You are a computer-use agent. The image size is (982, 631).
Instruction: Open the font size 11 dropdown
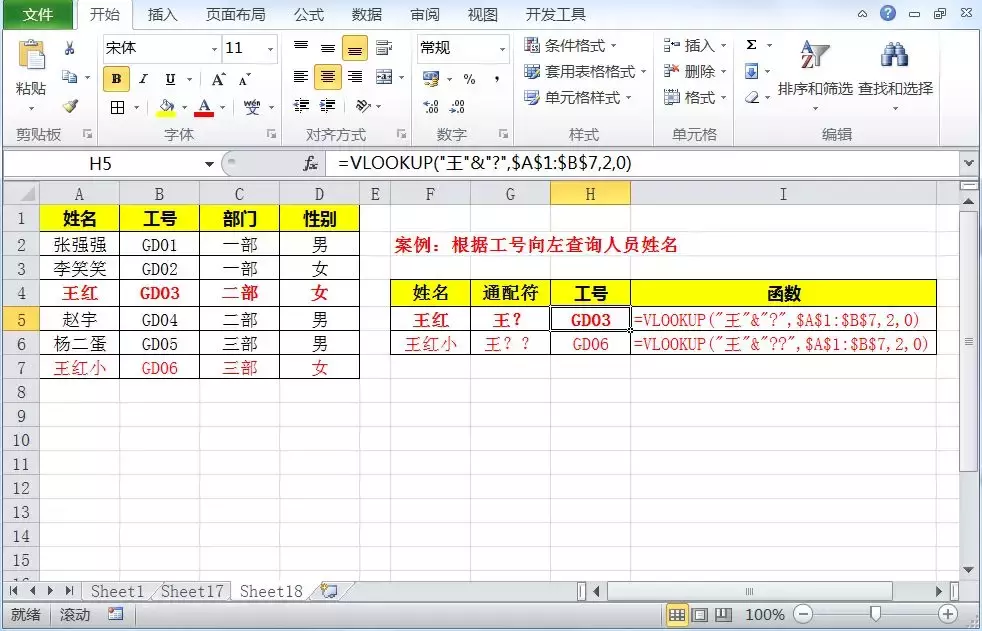coord(271,49)
